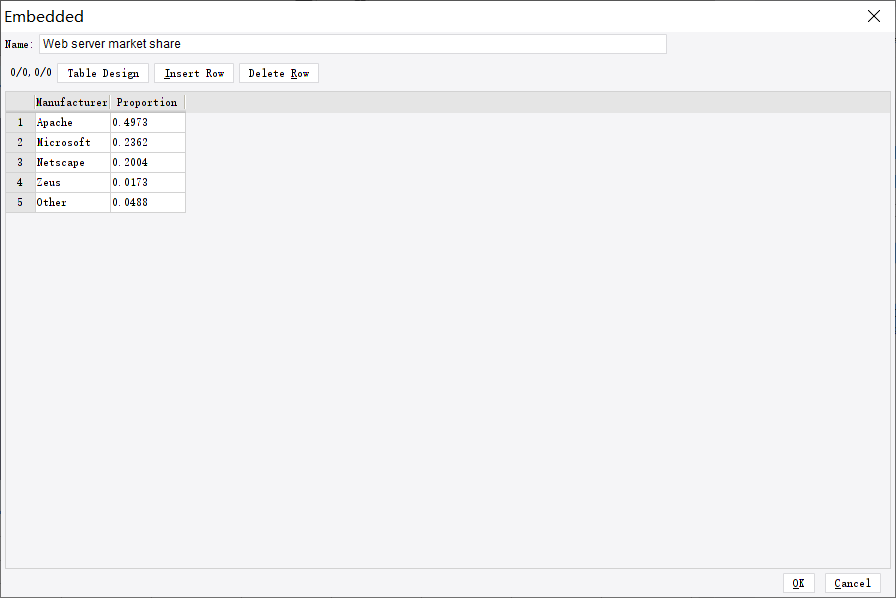
Task: Click the Insert Row button
Action: [194, 73]
